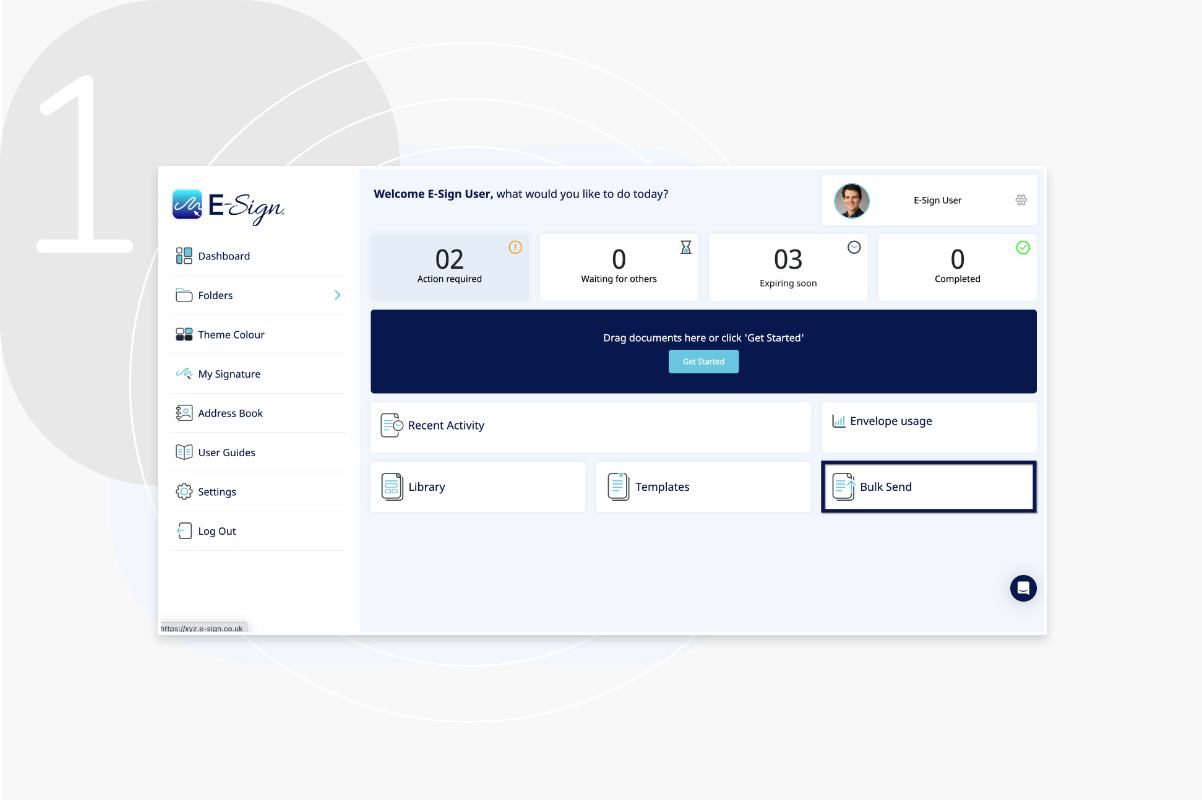Open the Bulk Send card
This screenshot has width=1202, height=800.
(929, 487)
